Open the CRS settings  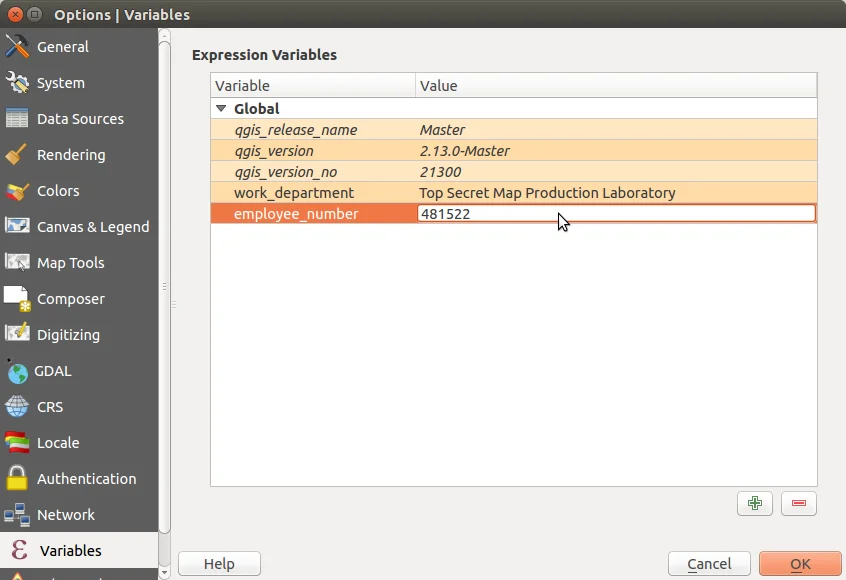point(53,406)
